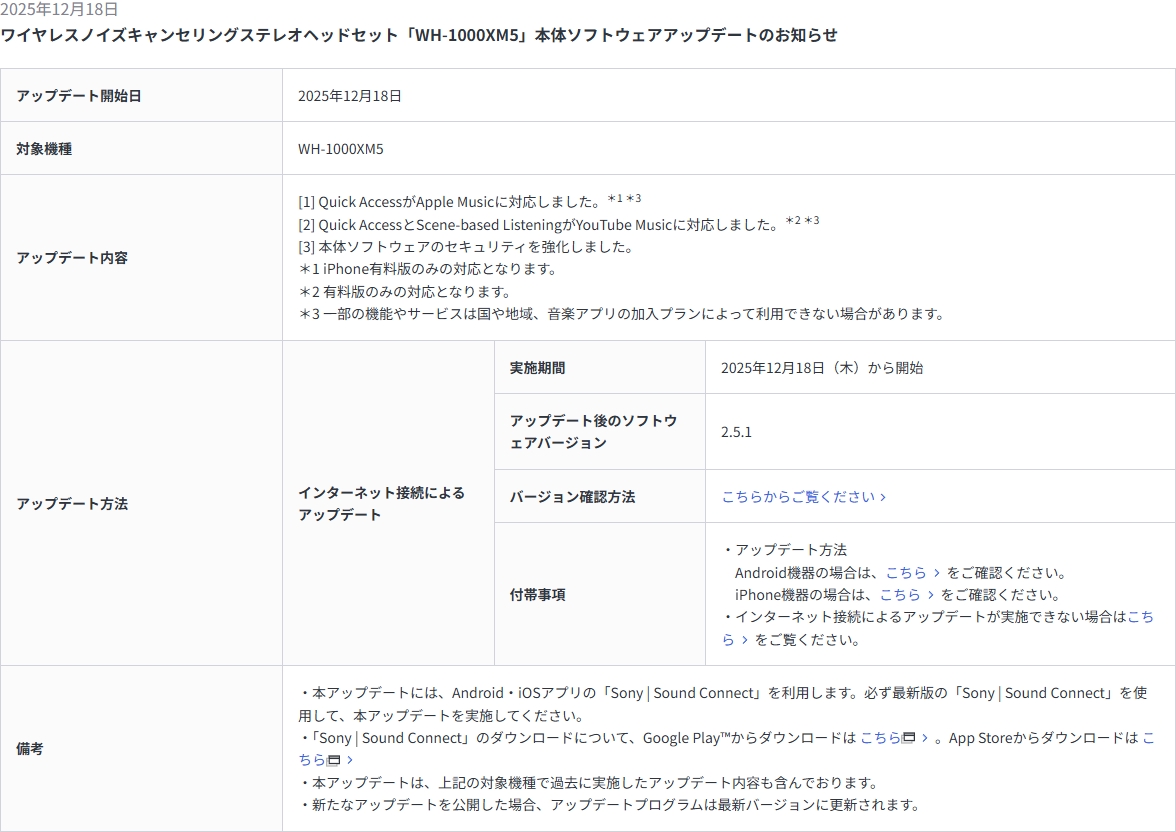
Task: Select the アップデート開始日 row header
Action: pyautogui.click(x=78, y=96)
